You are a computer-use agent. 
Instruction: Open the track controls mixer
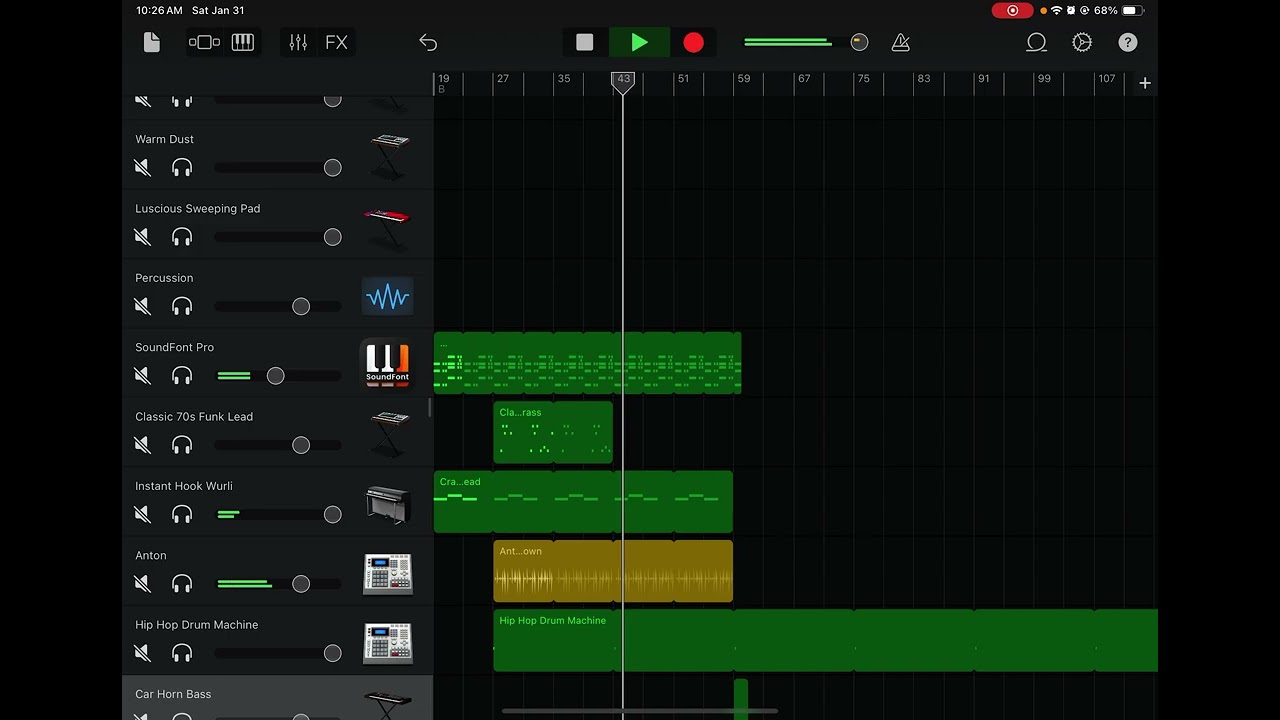coord(298,42)
